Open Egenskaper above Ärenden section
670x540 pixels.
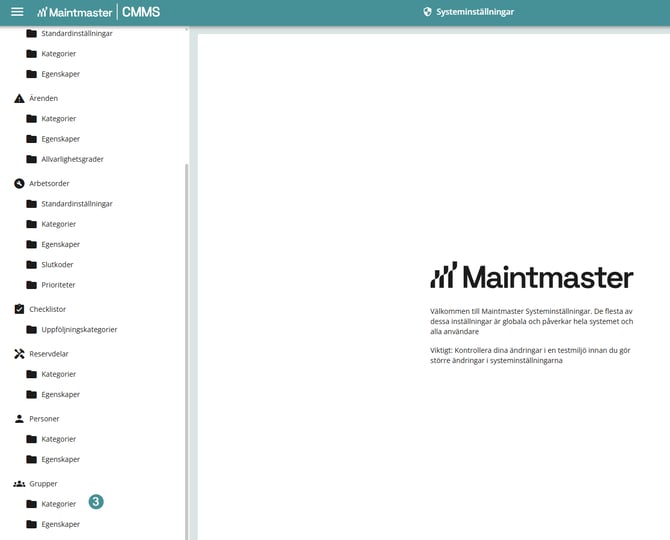[x=61, y=74]
